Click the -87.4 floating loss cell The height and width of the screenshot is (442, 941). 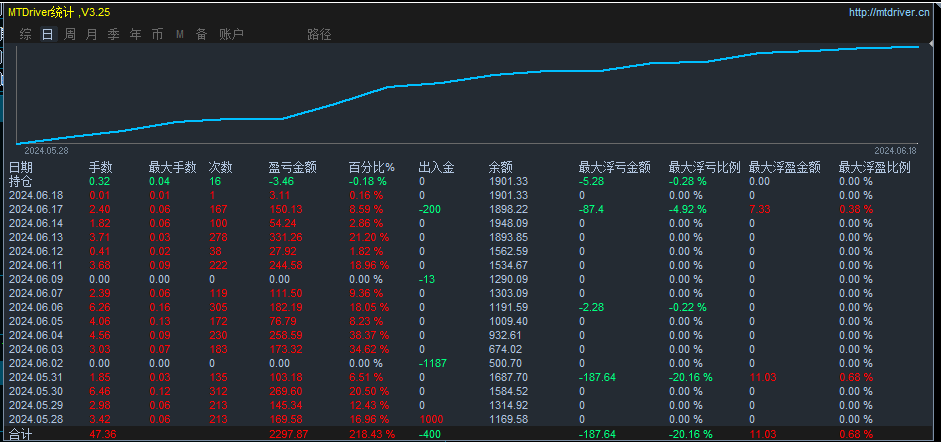tap(591, 209)
